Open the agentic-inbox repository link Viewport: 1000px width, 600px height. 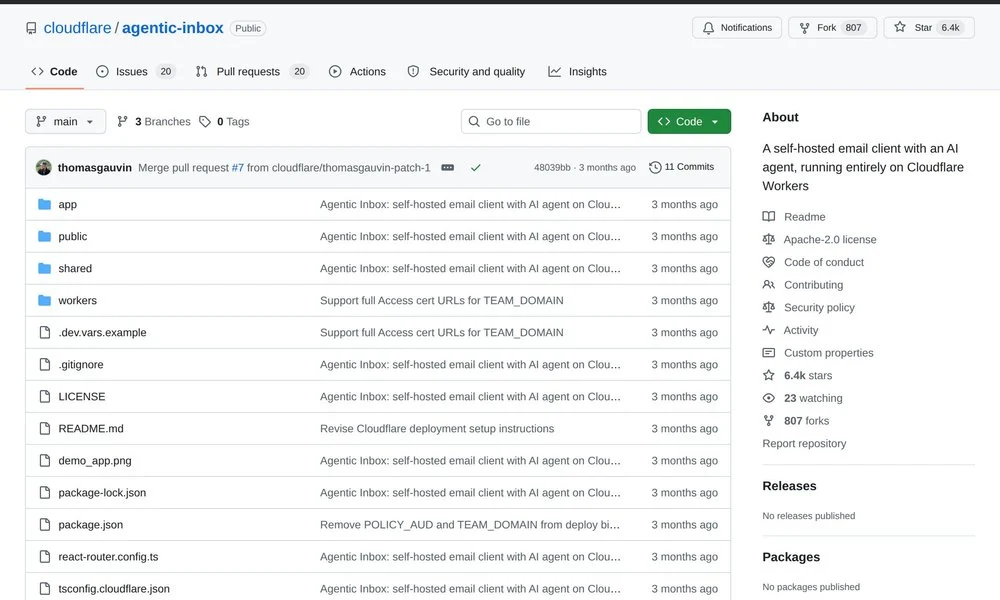click(x=173, y=28)
